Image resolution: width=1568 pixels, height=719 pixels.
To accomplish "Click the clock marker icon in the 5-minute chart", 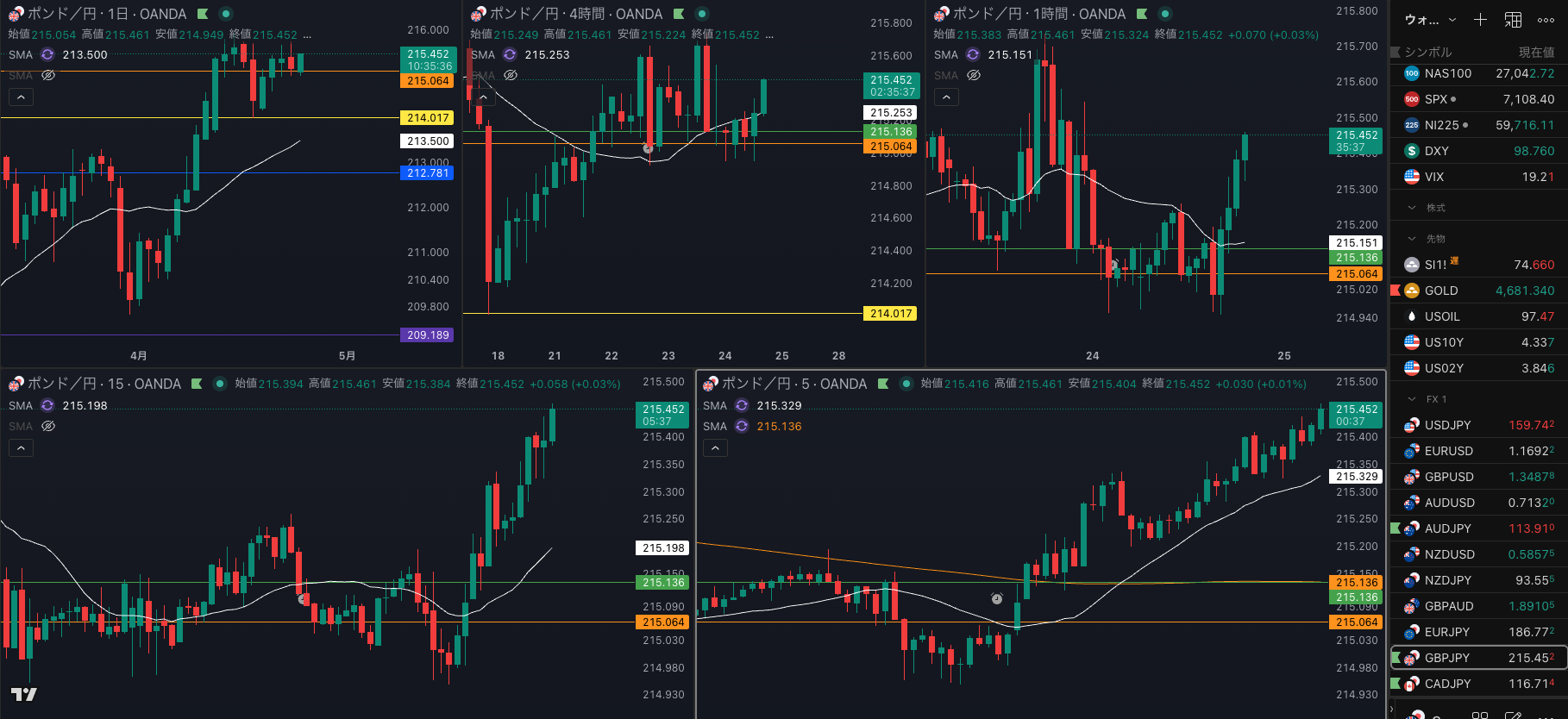I will click(996, 598).
